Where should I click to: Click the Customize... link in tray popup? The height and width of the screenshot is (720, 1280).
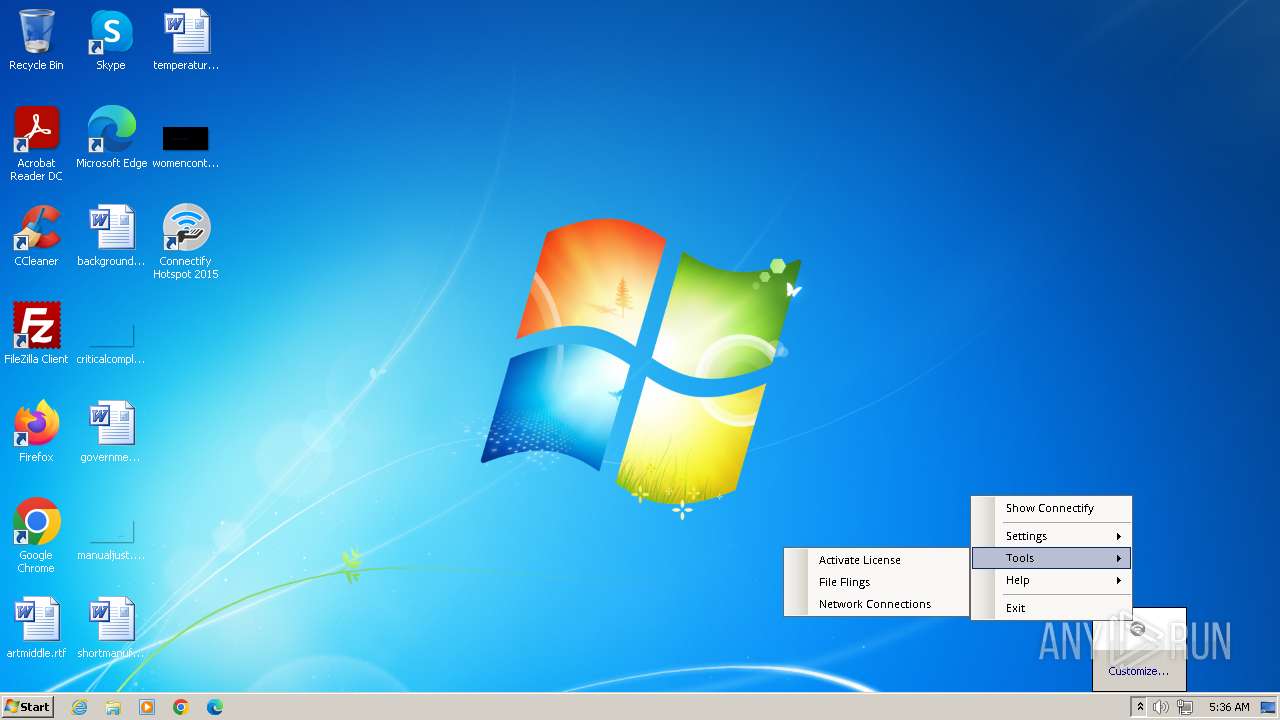[x=1138, y=671]
